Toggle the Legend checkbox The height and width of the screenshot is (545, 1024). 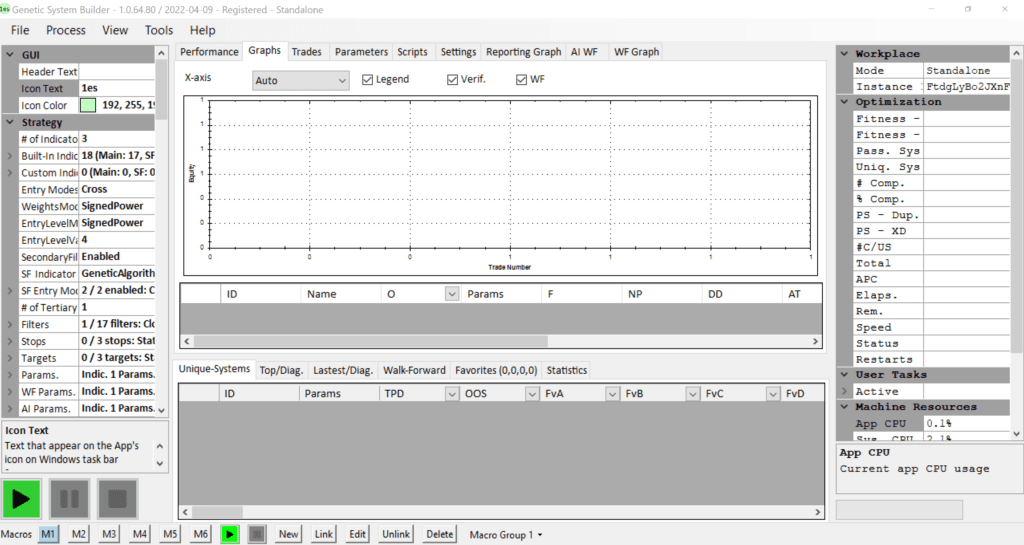pyautogui.click(x=367, y=80)
